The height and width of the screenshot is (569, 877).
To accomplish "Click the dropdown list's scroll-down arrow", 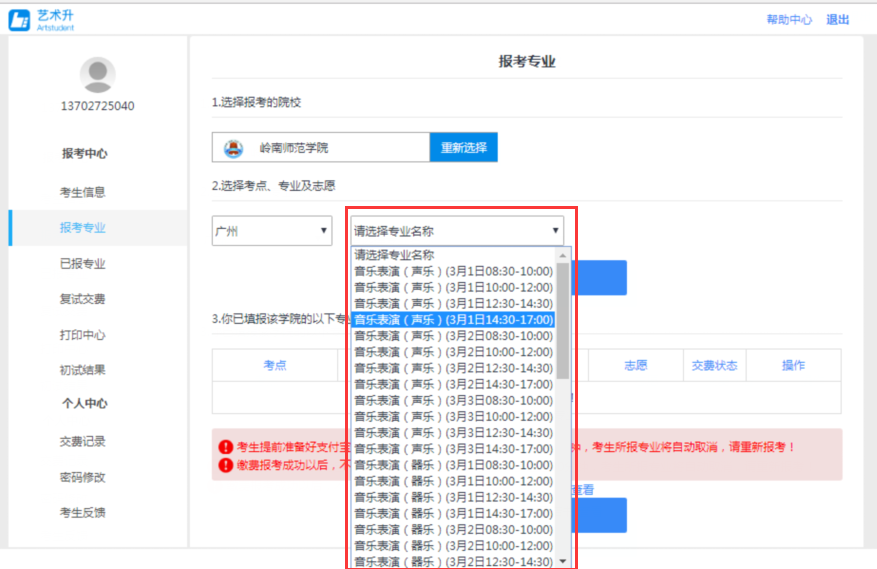I will 563,560.
